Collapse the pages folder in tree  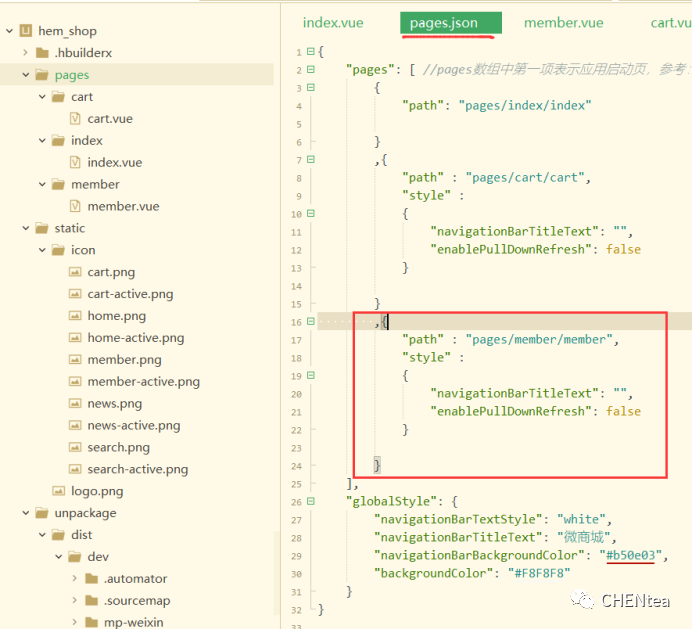[x=25, y=75]
